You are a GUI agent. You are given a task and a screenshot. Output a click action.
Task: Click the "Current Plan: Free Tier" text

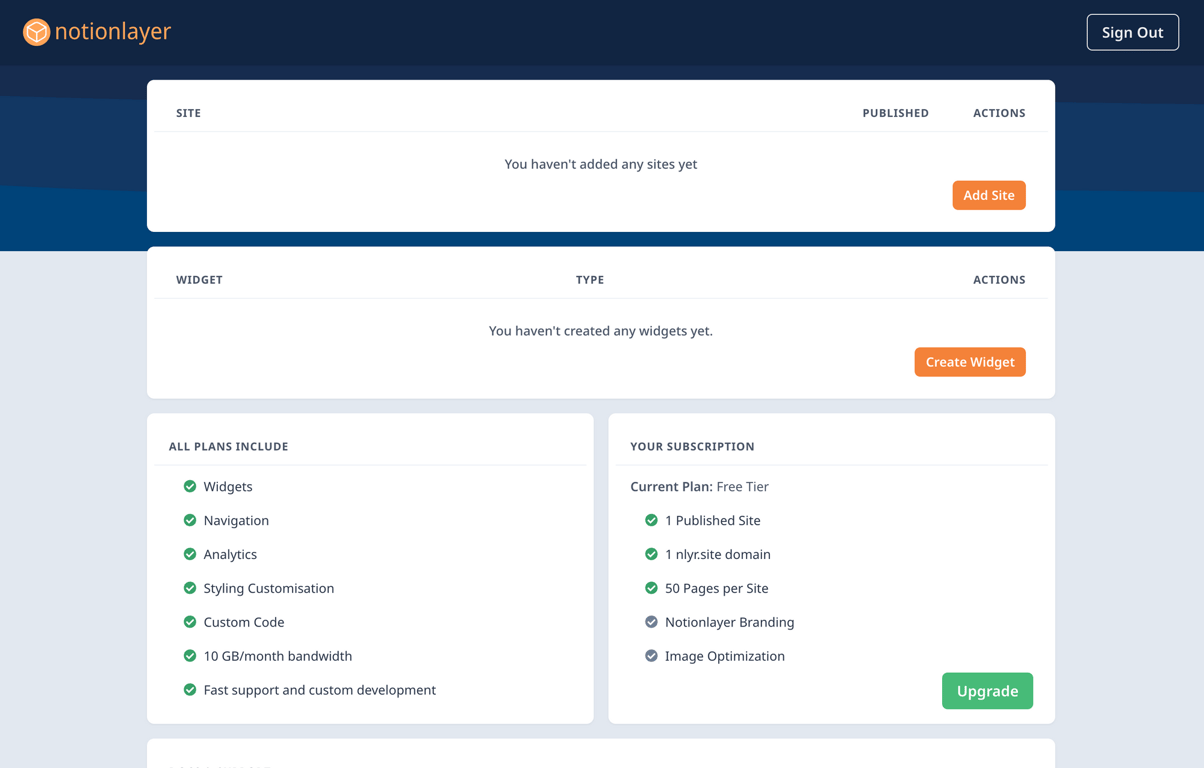pos(699,487)
